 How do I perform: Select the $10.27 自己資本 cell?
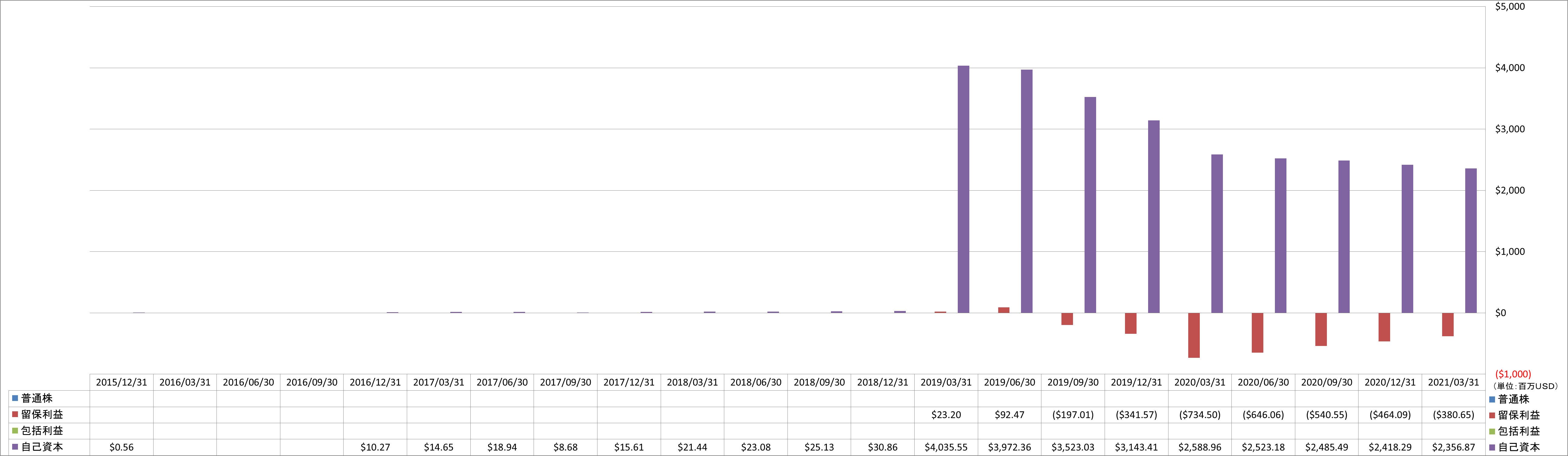point(375,447)
